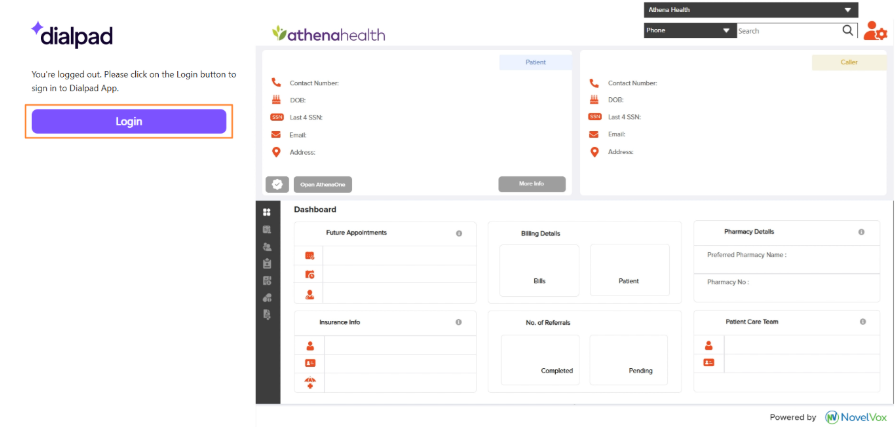Viewport: 895px width, 427px height.
Task: Click Caller panel phone icon
Action: (594, 83)
